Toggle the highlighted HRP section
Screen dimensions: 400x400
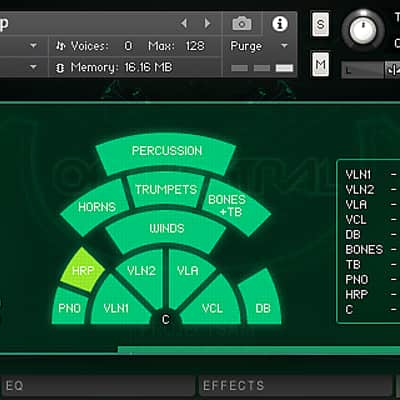82,270
